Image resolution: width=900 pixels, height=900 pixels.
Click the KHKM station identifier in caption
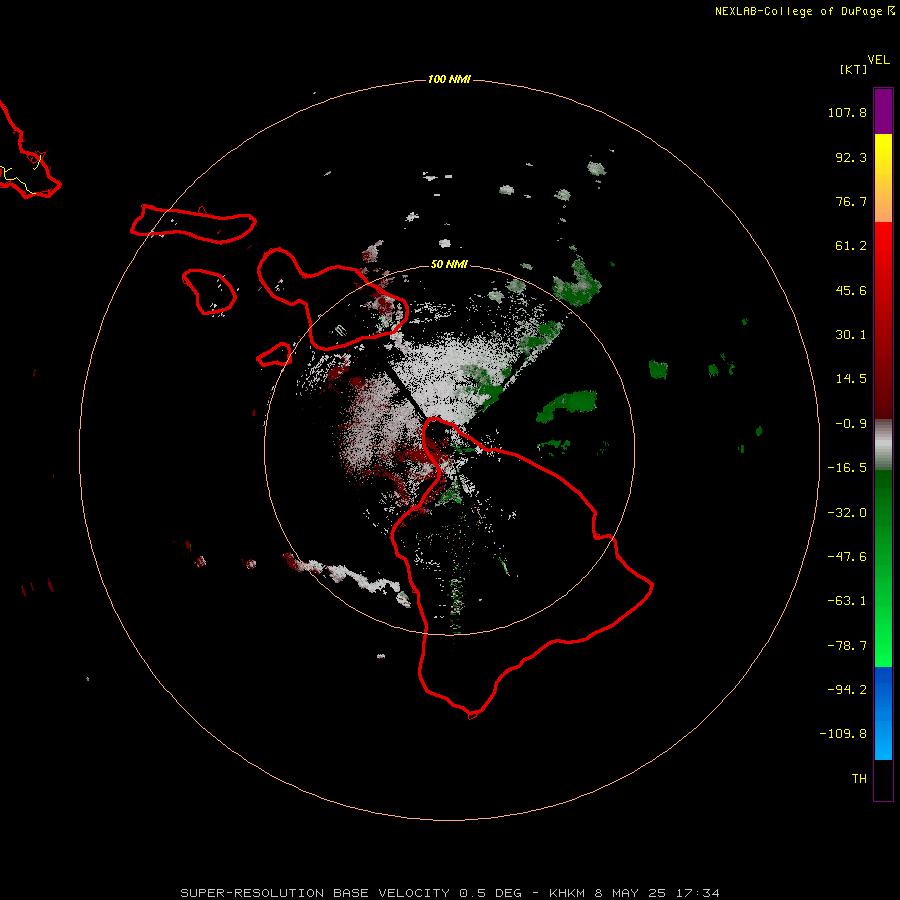pyautogui.click(x=567, y=893)
